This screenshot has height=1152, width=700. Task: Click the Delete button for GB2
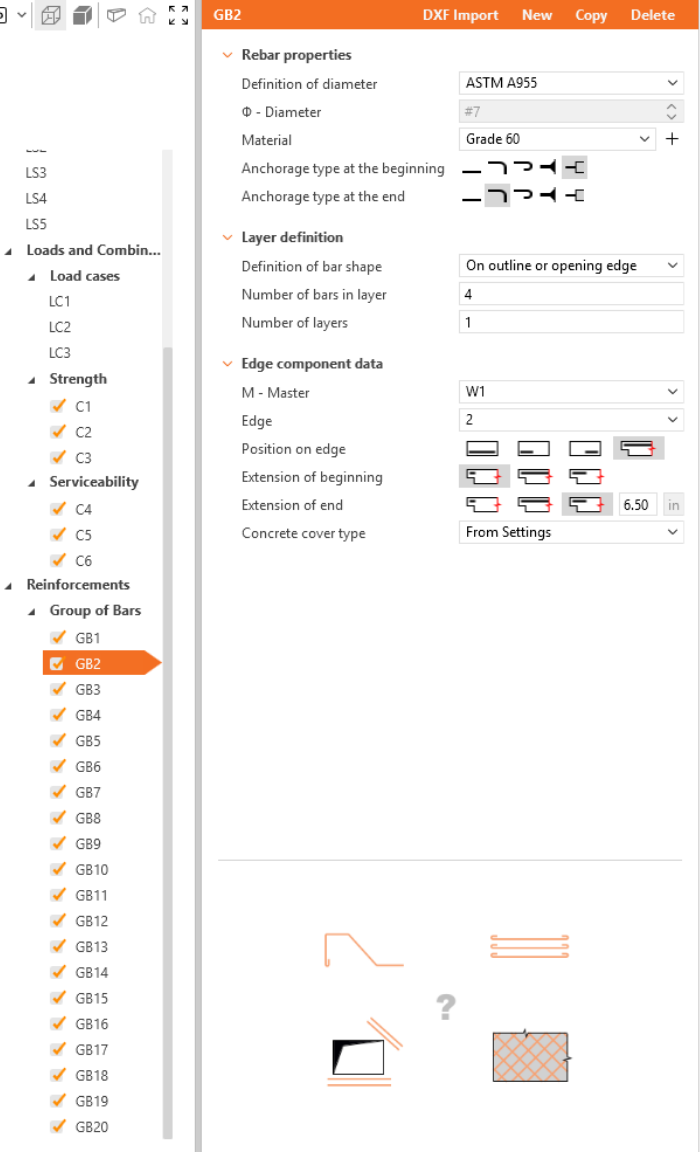click(x=652, y=15)
